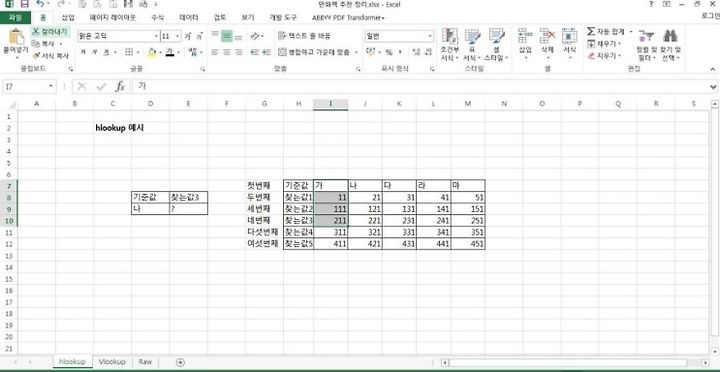Apply fill color with the paint bucket
The width and height of the screenshot is (720, 372).
(x=152, y=52)
